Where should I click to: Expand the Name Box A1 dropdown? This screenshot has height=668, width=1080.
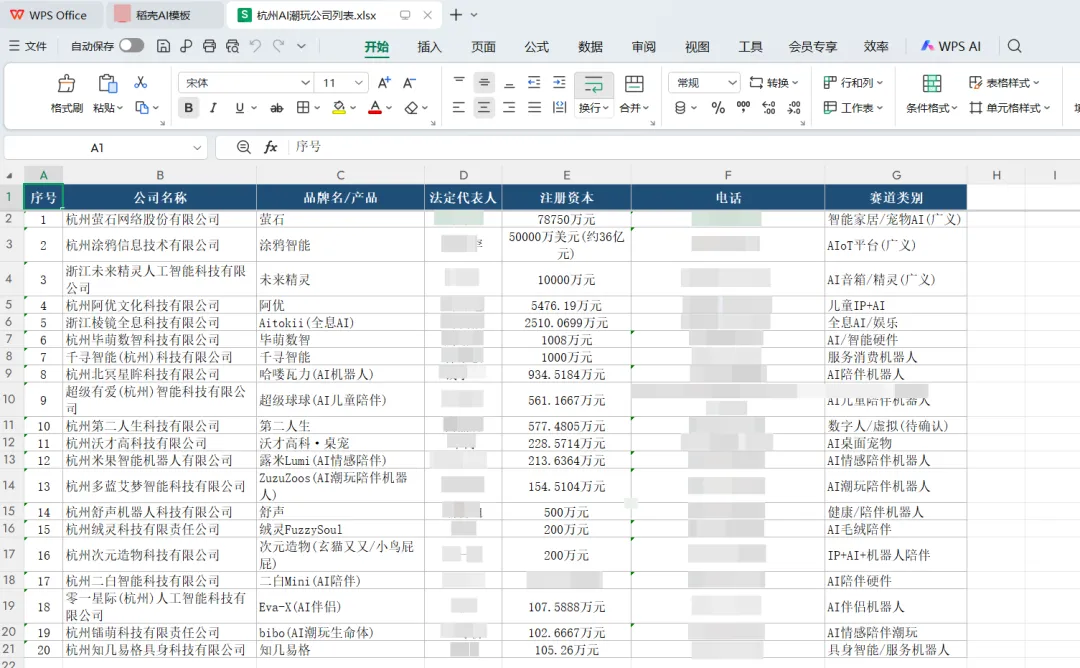click(x=197, y=147)
